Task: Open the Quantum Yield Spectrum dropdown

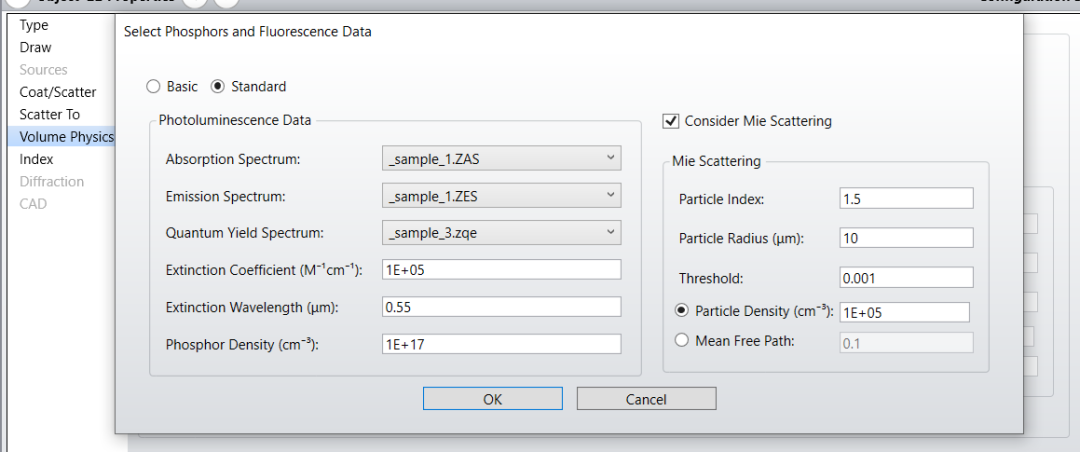Action: [x=501, y=233]
